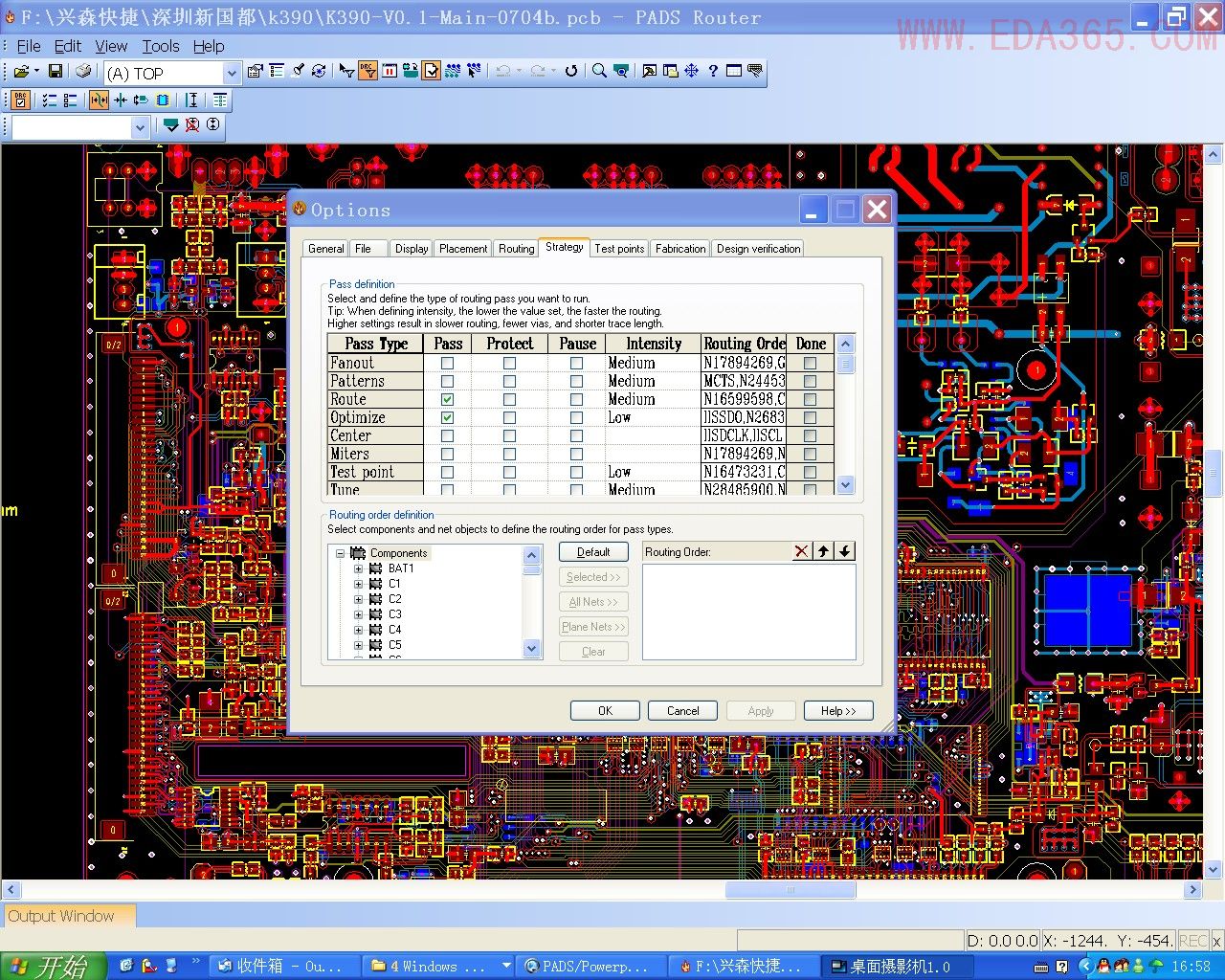The height and width of the screenshot is (980, 1225).
Task: Move routing order item up arrow
Action: click(823, 551)
